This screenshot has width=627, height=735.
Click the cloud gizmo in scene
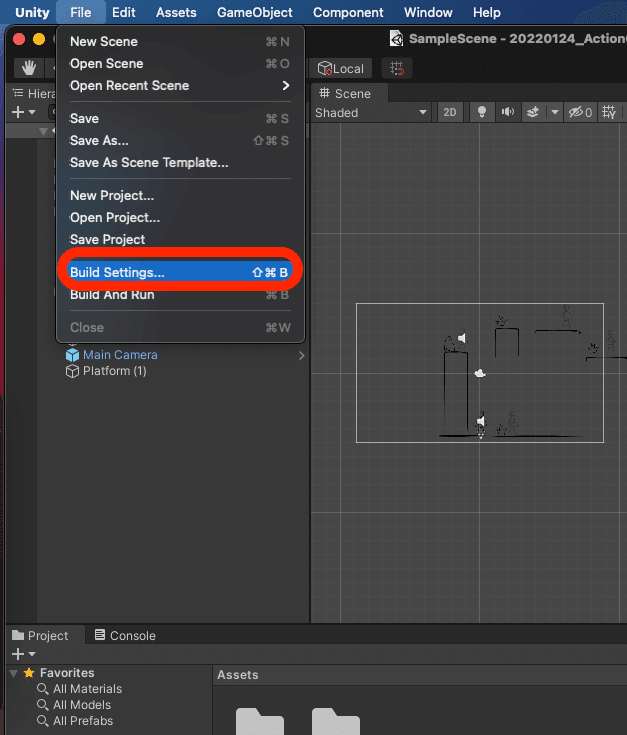(x=480, y=374)
